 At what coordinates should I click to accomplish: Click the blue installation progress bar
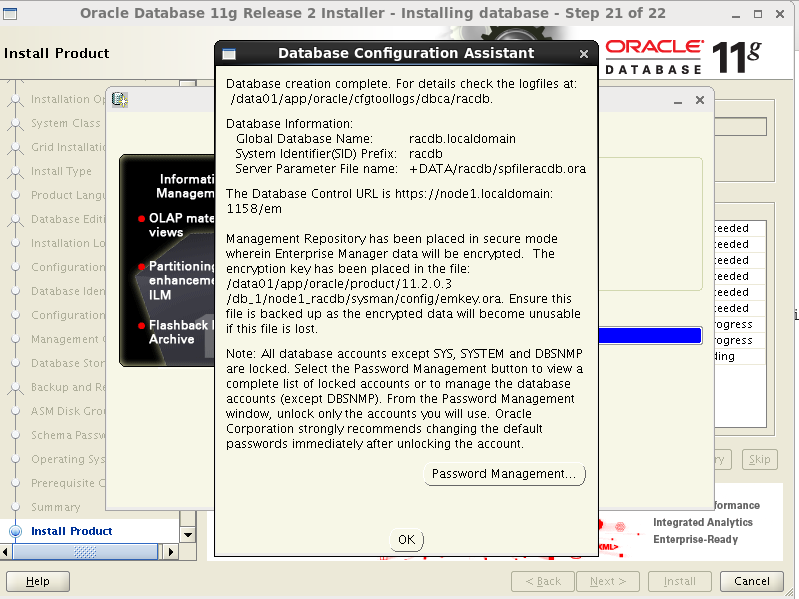pyautogui.click(x=650, y=336)
